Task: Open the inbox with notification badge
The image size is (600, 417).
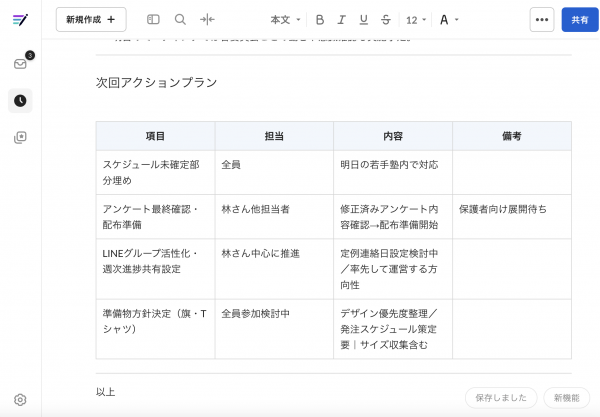Action: pyautogui.click(x=20, y=63)
